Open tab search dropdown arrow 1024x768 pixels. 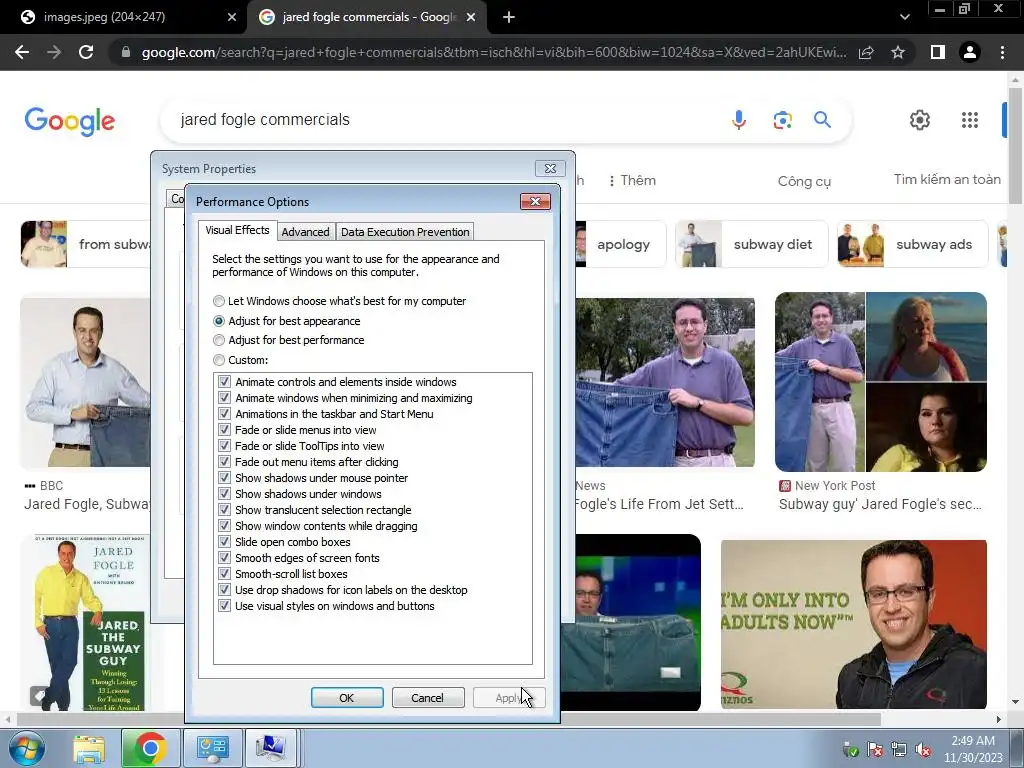click(x=904, y=17)
